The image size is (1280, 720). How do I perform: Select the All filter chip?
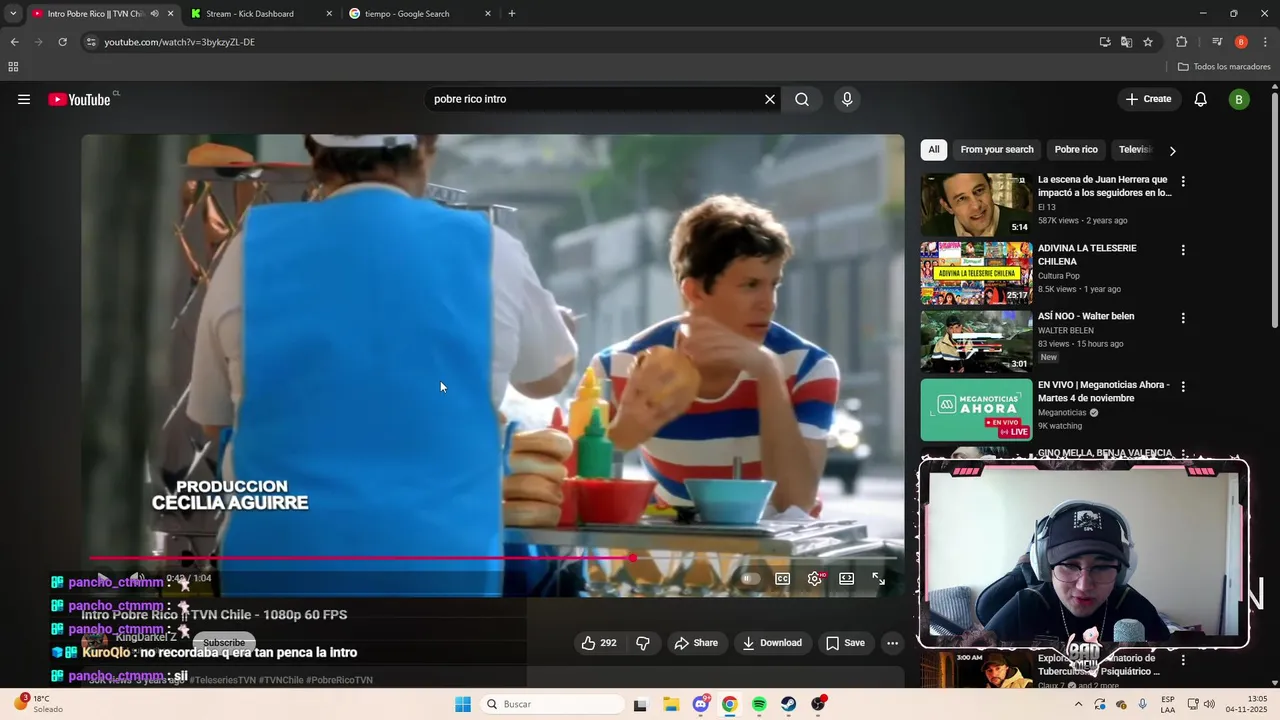pyautogui.click(x=934, y=150)
